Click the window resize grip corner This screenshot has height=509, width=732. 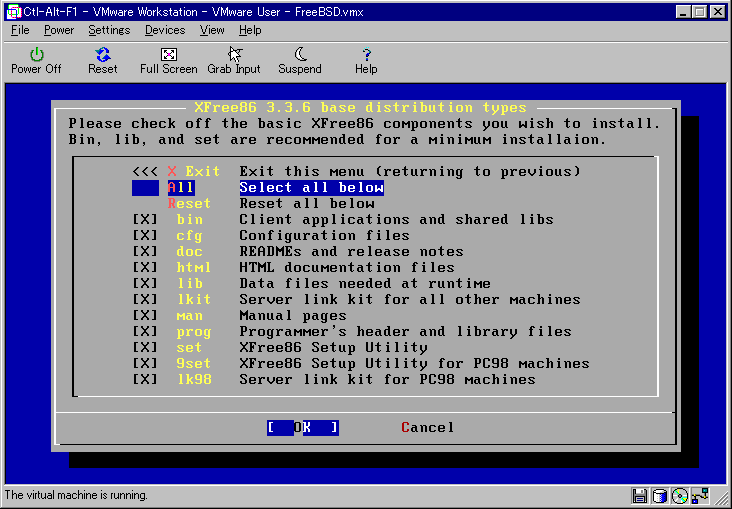723,500
